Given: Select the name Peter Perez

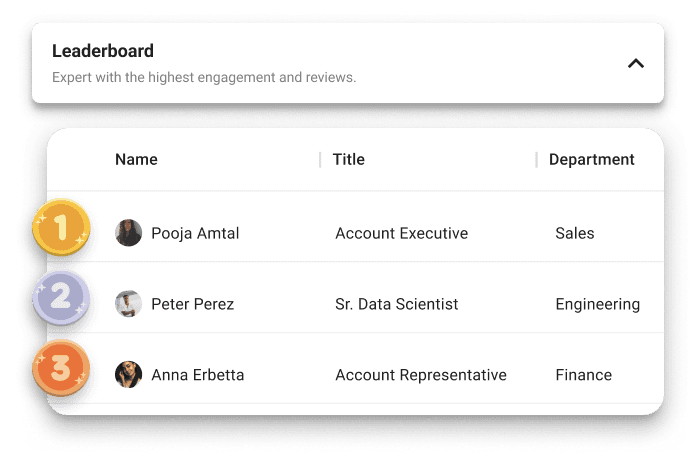Looking at the screenshot, I should click(x=192, y=304).
